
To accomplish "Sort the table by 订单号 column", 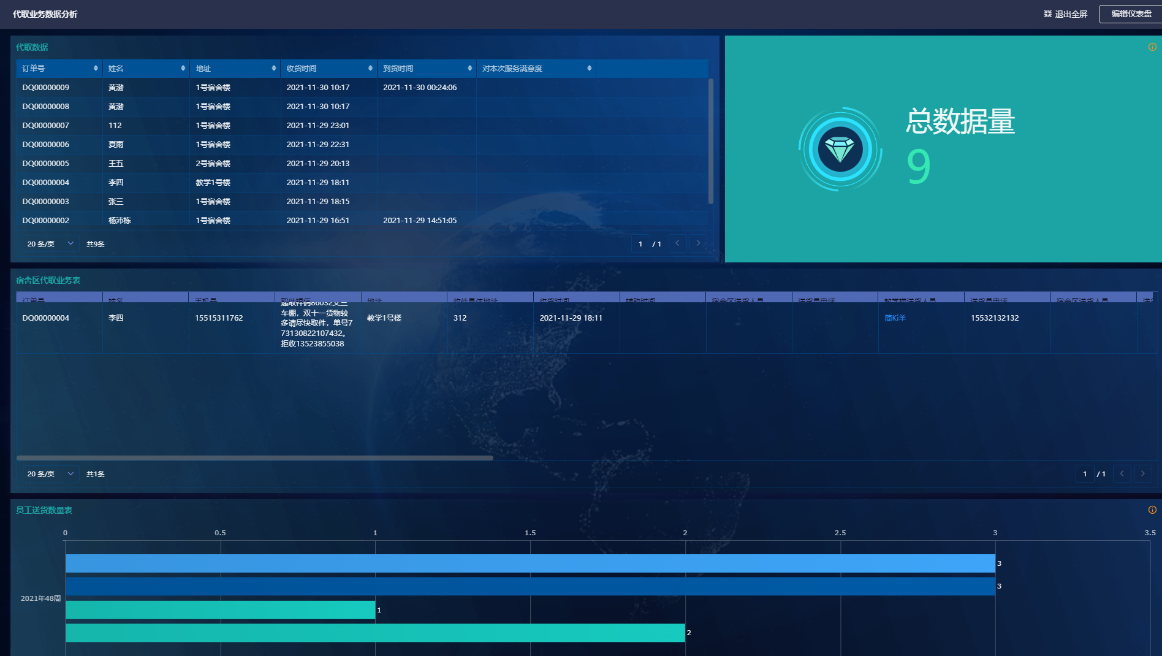I will (x=96, y=68).
